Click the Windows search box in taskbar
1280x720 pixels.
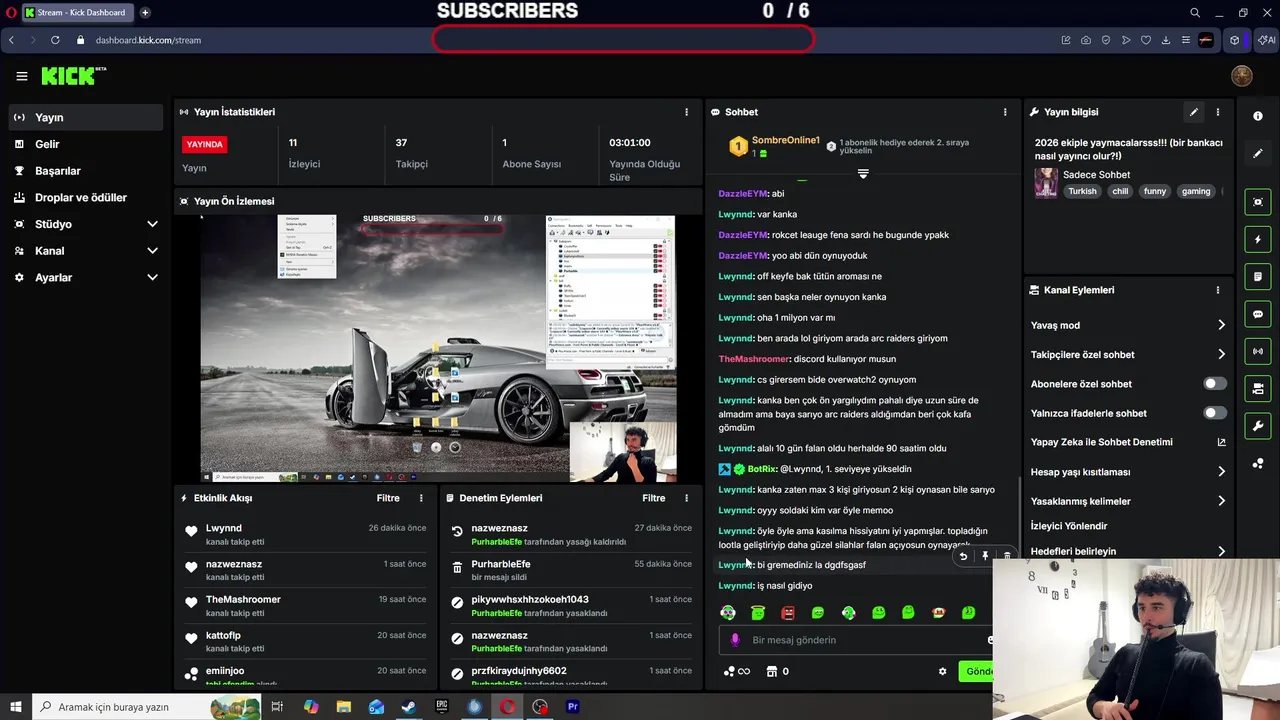(148, 707)
